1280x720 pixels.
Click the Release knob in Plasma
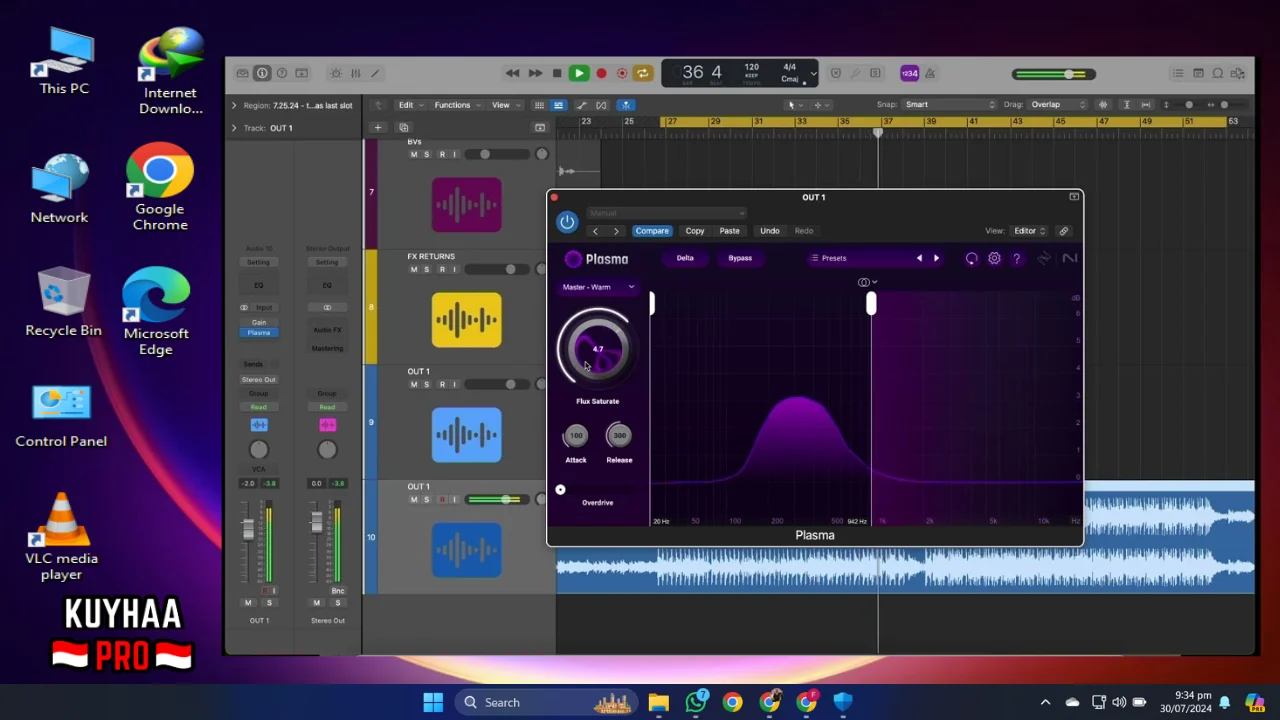tap(619, 436)
